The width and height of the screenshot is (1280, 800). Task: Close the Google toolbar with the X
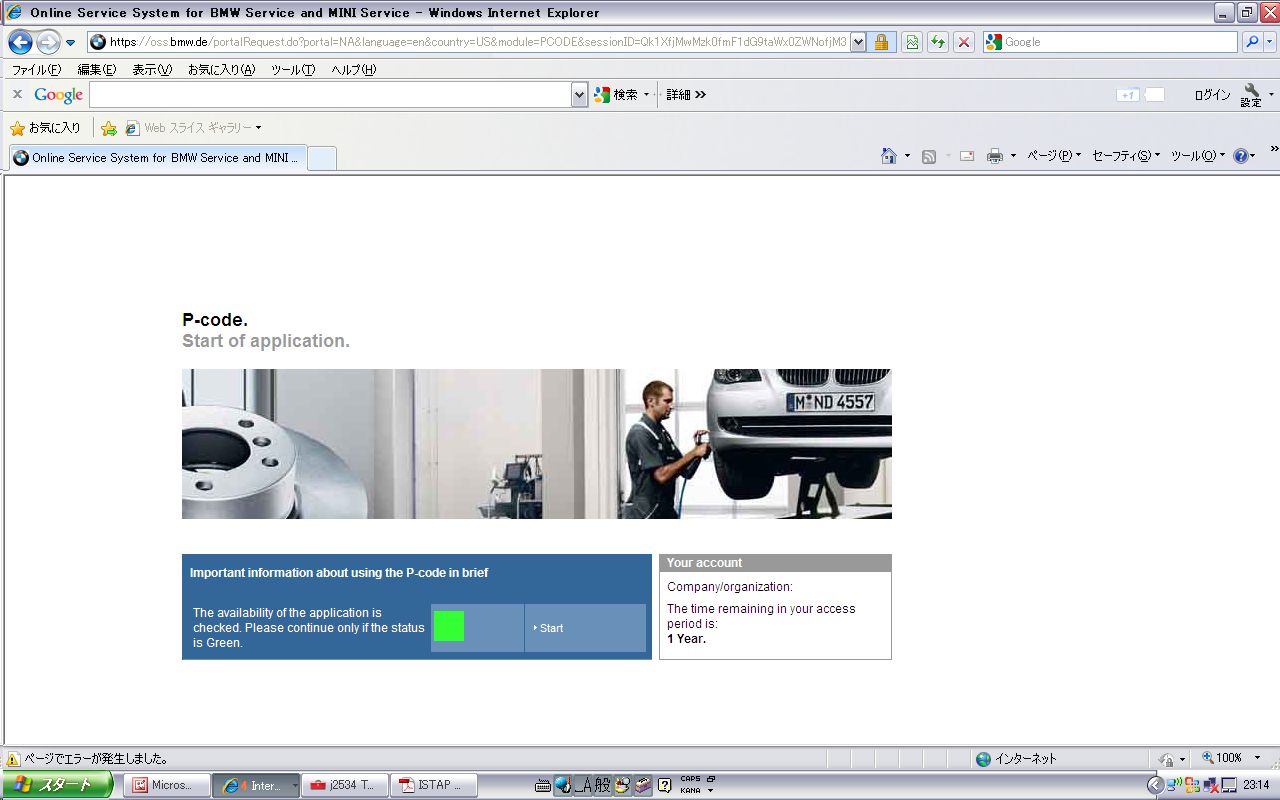pyautogui.click(x=17, y=94)
